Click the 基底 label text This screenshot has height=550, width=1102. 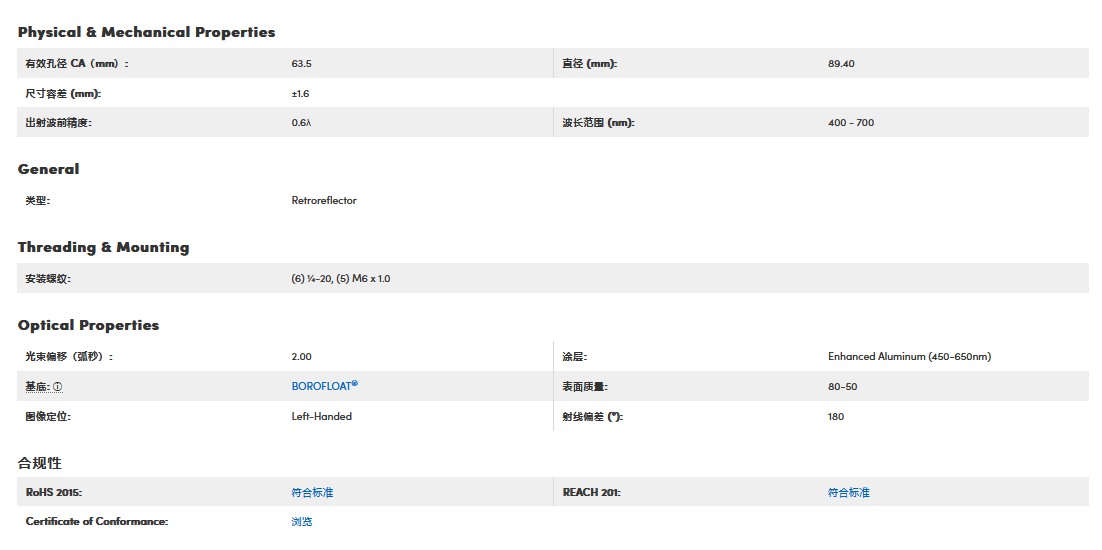pyautogui.click(x=36, y=387)
